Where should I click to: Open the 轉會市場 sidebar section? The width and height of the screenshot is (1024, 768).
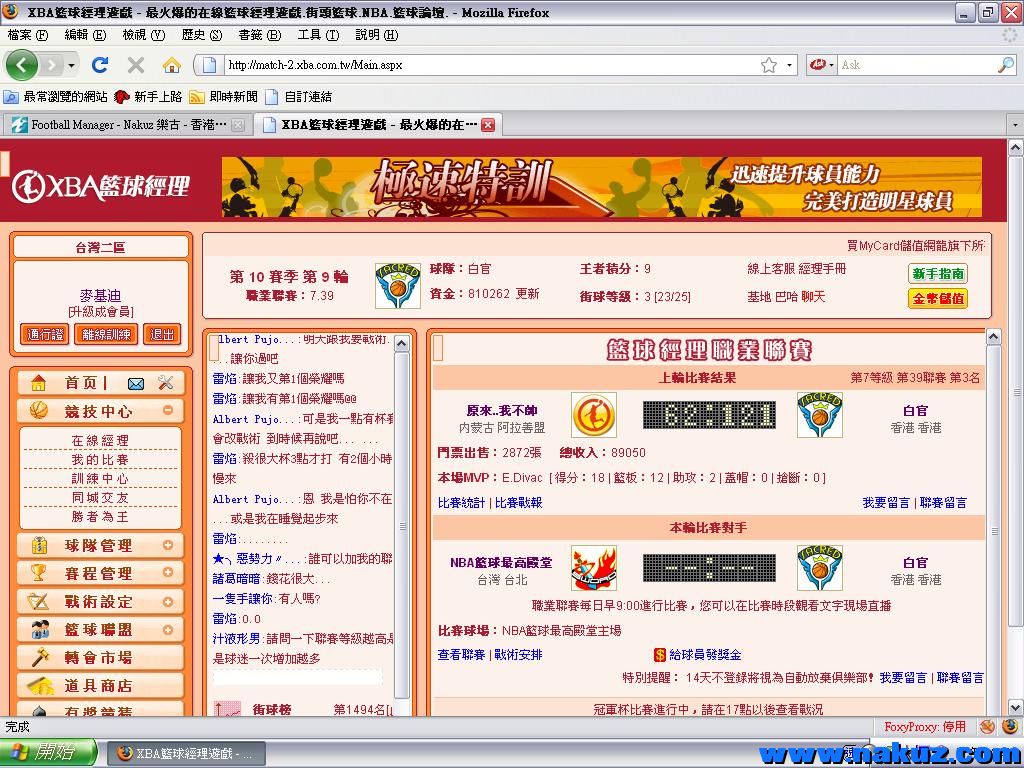pos(100,658)
